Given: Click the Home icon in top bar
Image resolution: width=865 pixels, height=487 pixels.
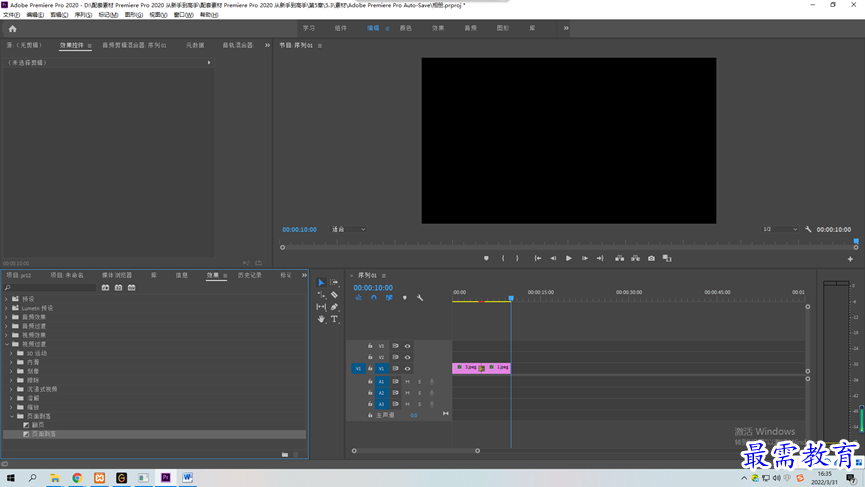Looking at the screenshot, I should point(13,29).
